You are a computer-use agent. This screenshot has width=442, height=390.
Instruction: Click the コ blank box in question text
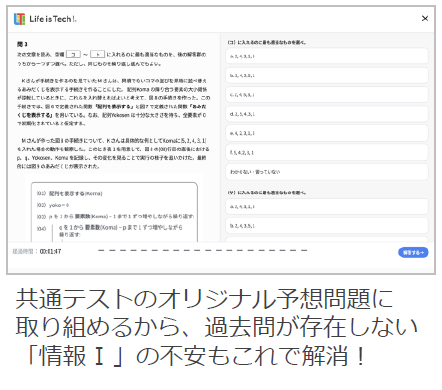(x=73, y=54)
